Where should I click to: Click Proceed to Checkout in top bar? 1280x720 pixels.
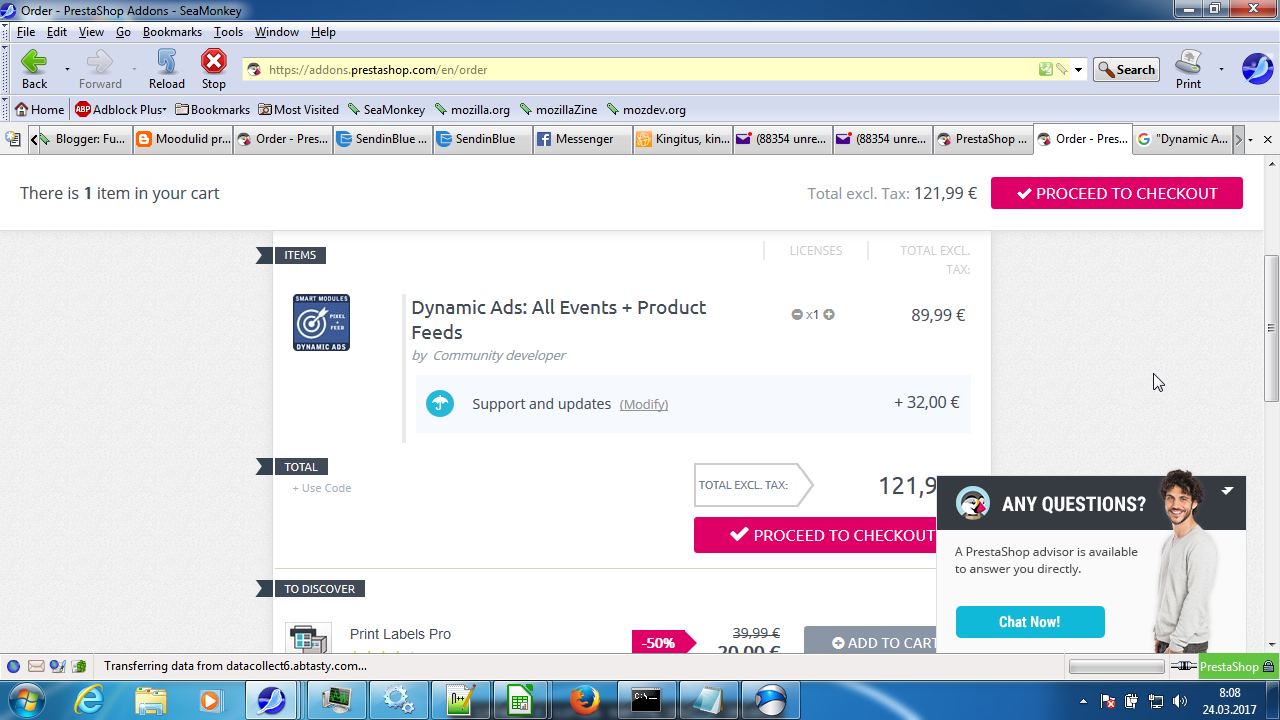[1117, 194]
